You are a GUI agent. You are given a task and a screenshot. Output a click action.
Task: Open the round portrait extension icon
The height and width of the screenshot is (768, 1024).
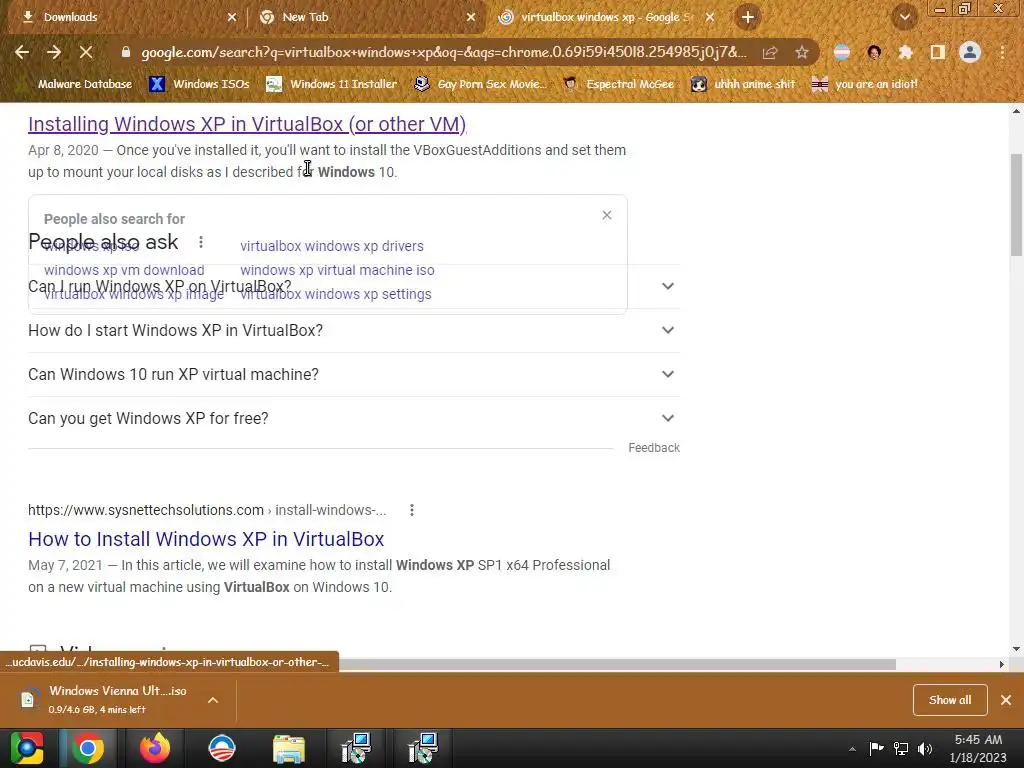pyautogui.click(x=874, y=52)
